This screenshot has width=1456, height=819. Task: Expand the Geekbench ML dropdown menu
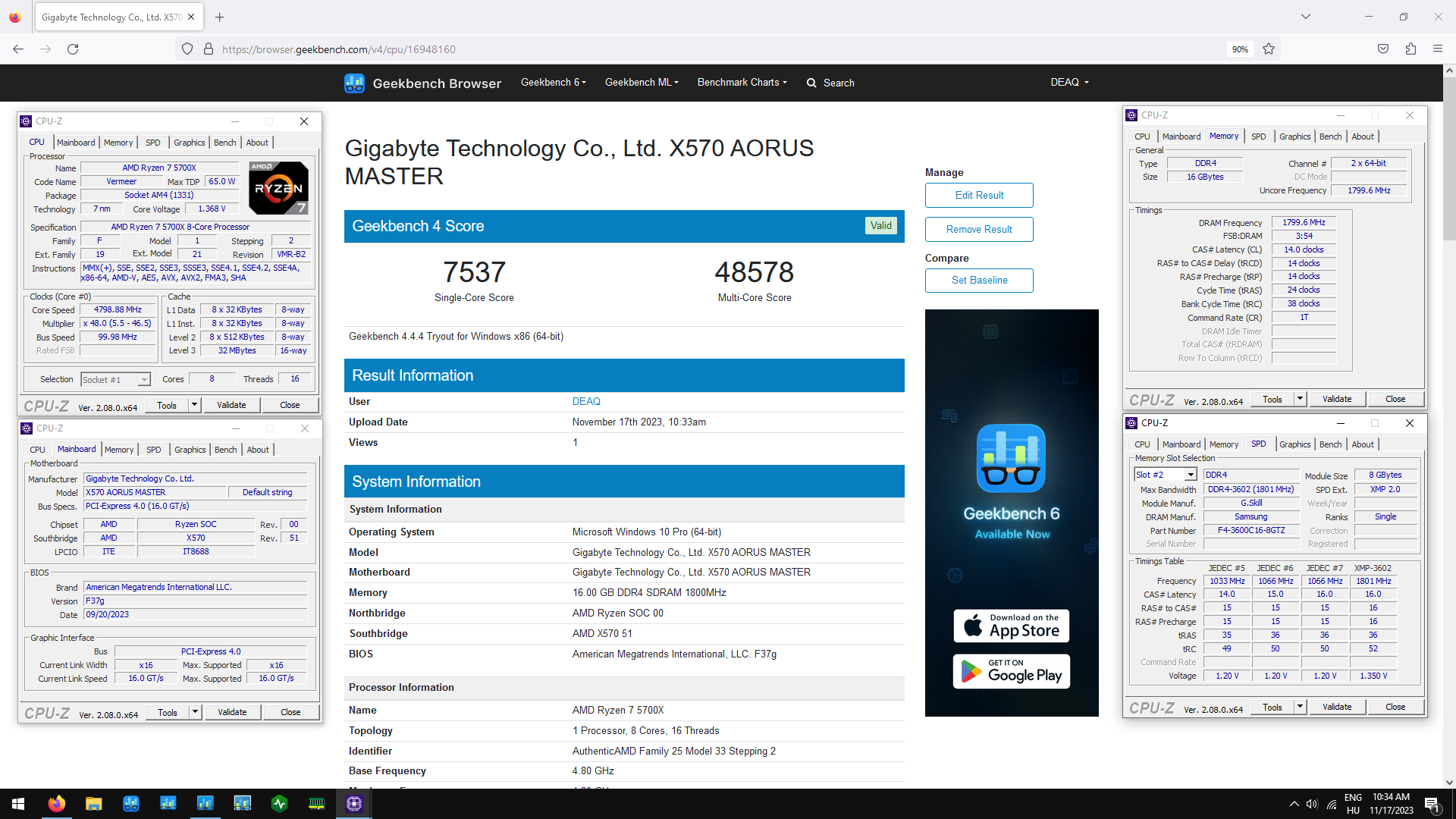642,82
